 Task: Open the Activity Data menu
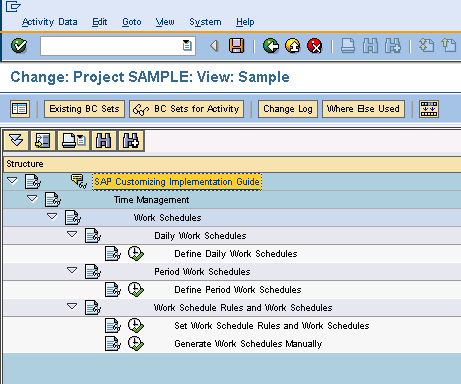click(x=50, y=22)
